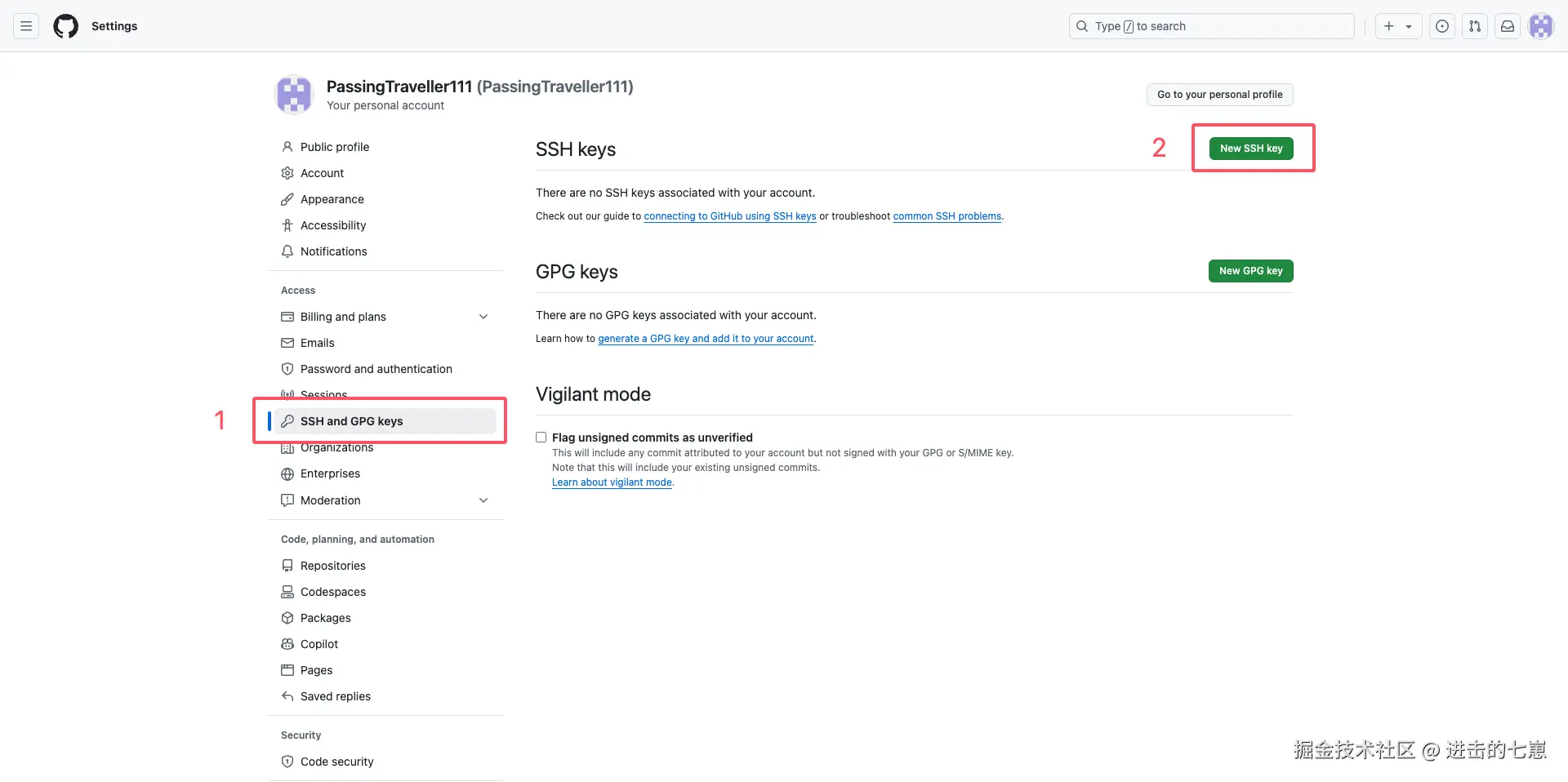Screen dimensions: 1568x782
Task: Open Repositories settings
Action: 333,566
